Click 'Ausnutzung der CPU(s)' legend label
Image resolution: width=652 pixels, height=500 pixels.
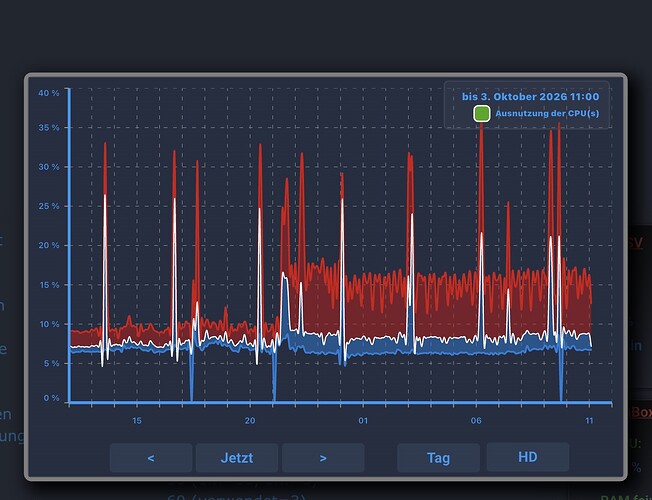(547, 113)
